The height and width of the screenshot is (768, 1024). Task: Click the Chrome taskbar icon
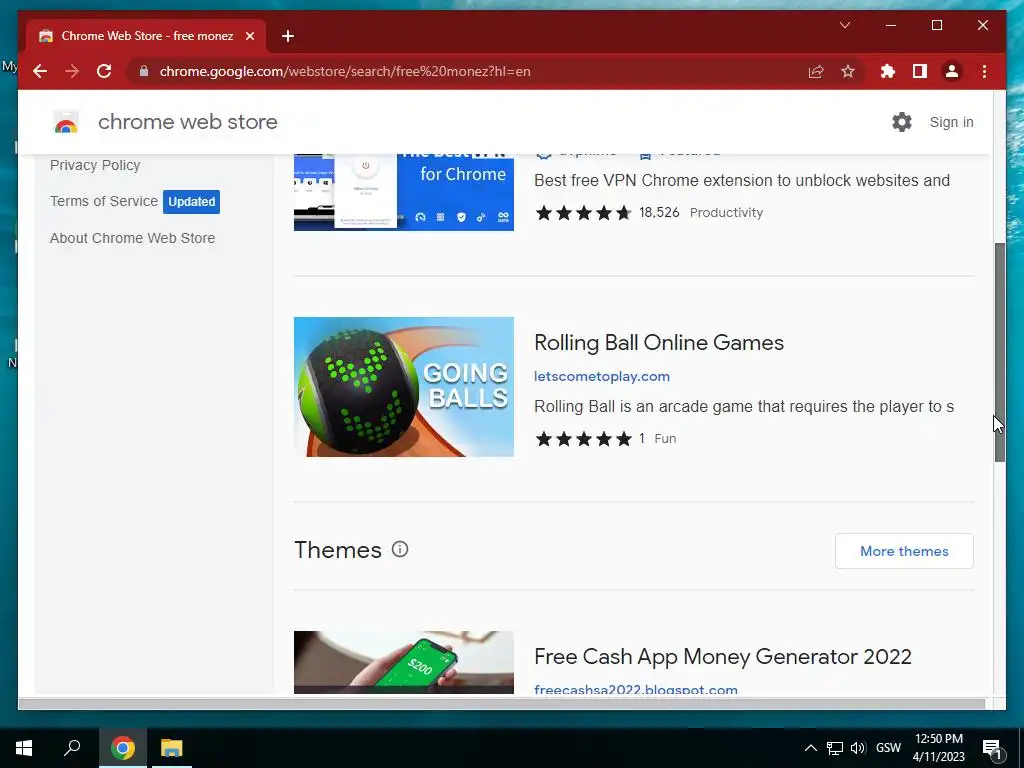click(x=123, y=748)
